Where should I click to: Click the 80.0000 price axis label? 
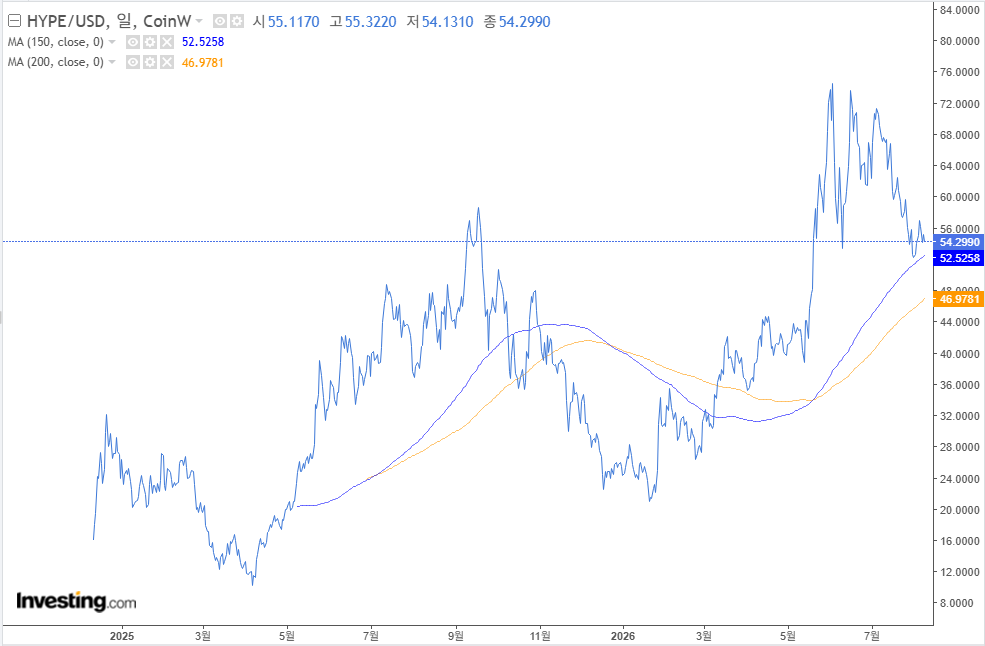(959, 41)
